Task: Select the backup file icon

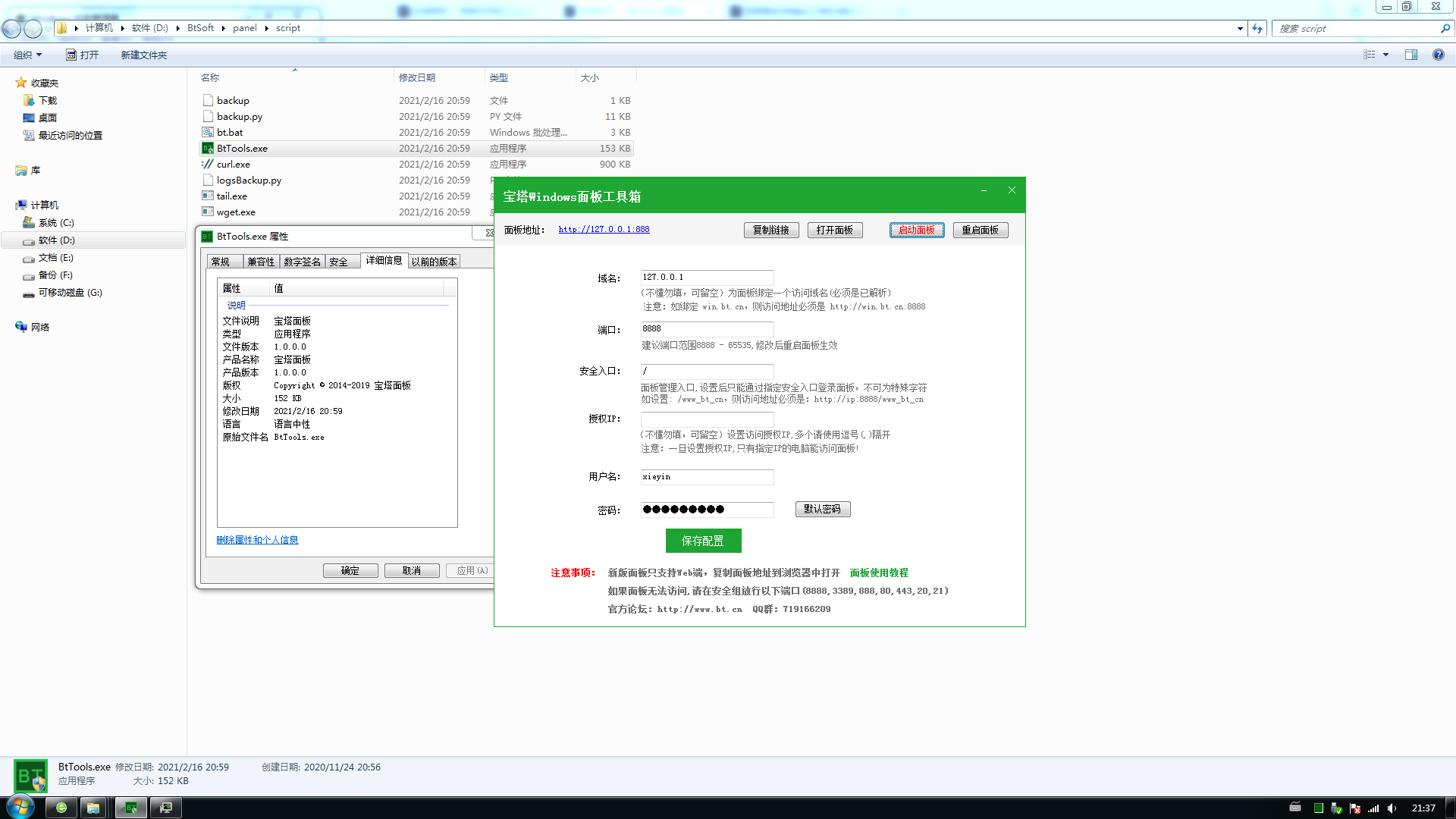Action: (x=208, y=101)
